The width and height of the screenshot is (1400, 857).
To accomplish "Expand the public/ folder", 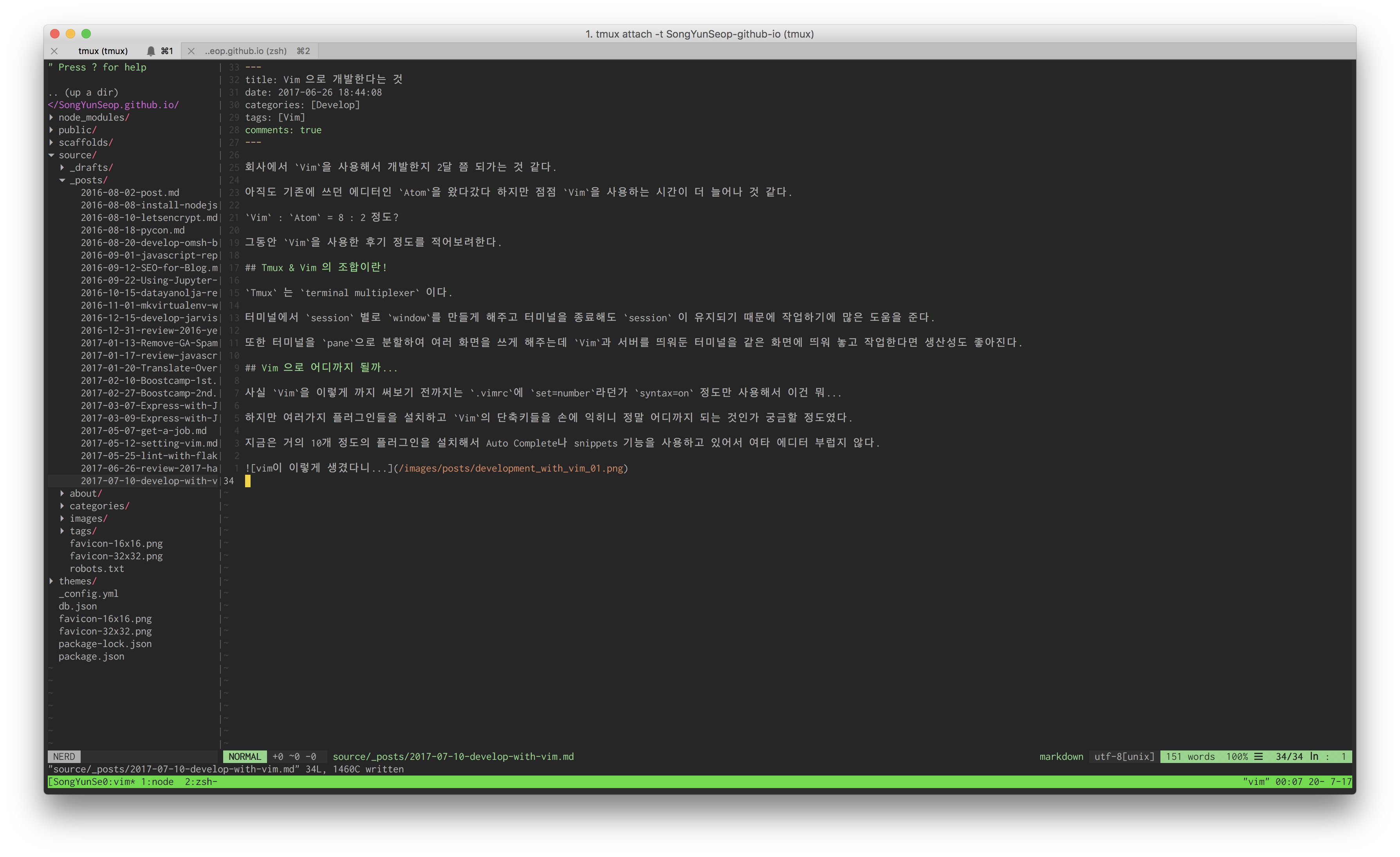I will coord(51,130).
